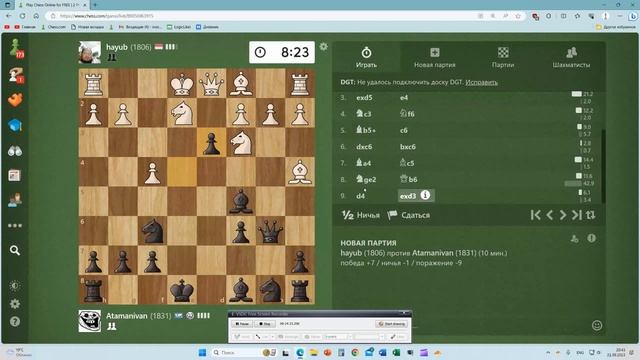Viewport: 640px width, 360px height.
Task: Select move exd5 in the move list
Action: click(x=364, y=98)
